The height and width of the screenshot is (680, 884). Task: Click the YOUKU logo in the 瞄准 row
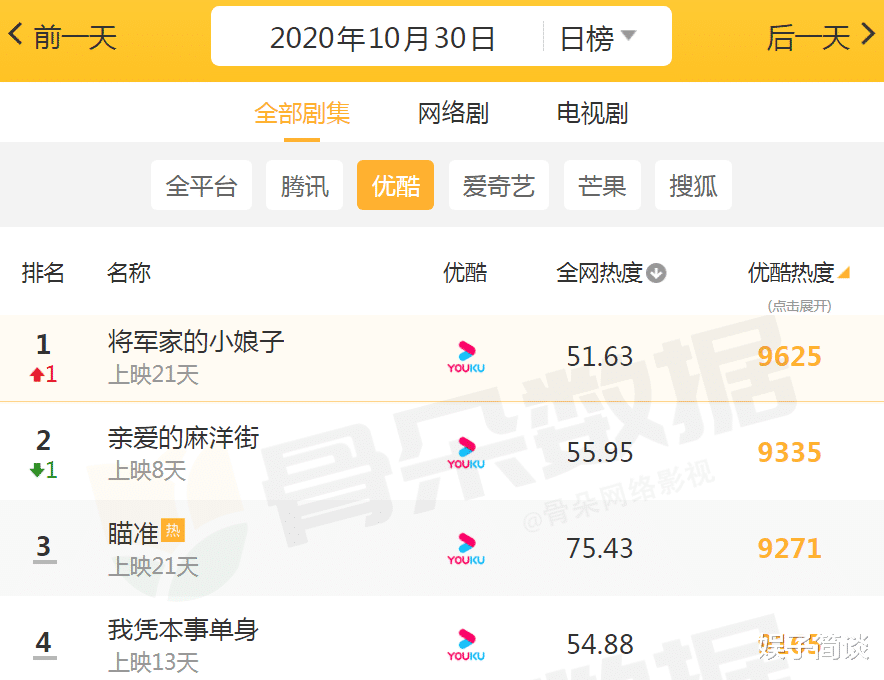pyautogui.click(x=464, y=549)
